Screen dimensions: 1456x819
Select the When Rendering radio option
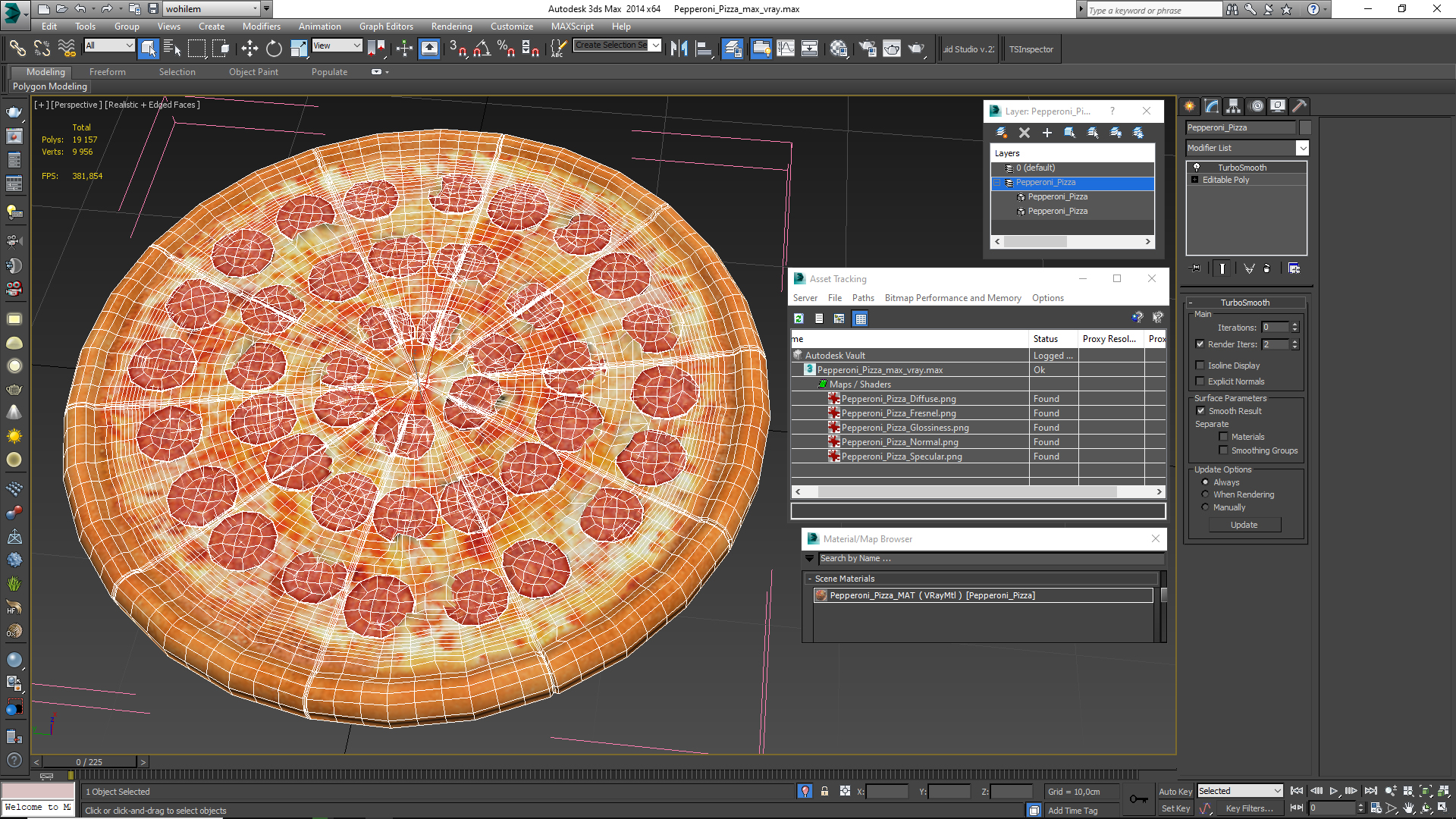(1205, 494)
